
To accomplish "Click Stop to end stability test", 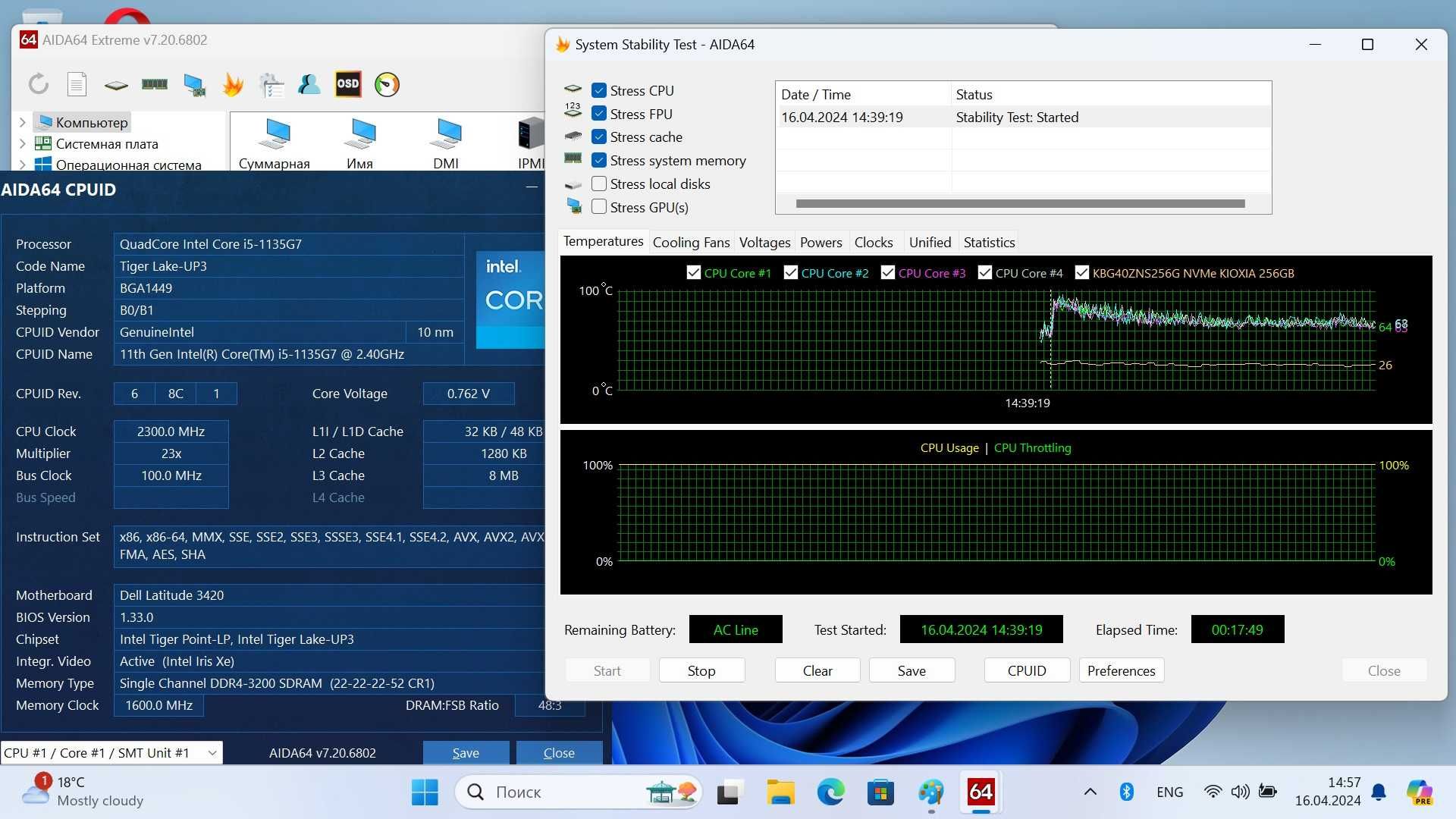I will (701, 670).
